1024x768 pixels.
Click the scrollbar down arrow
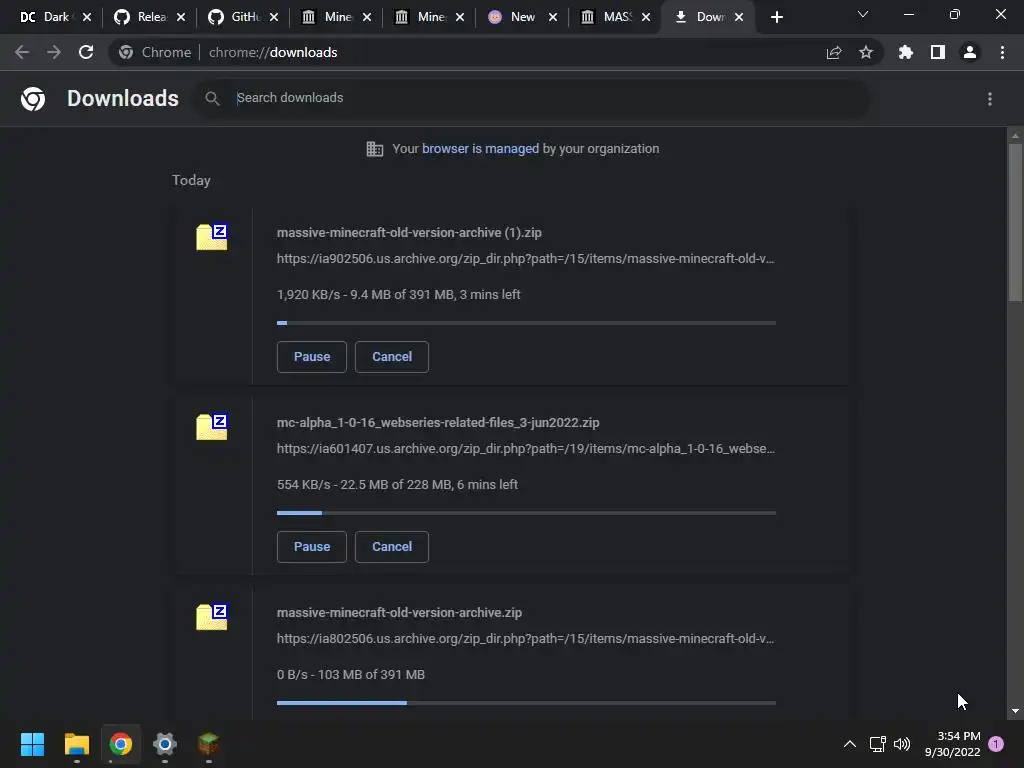(1015, 711)
